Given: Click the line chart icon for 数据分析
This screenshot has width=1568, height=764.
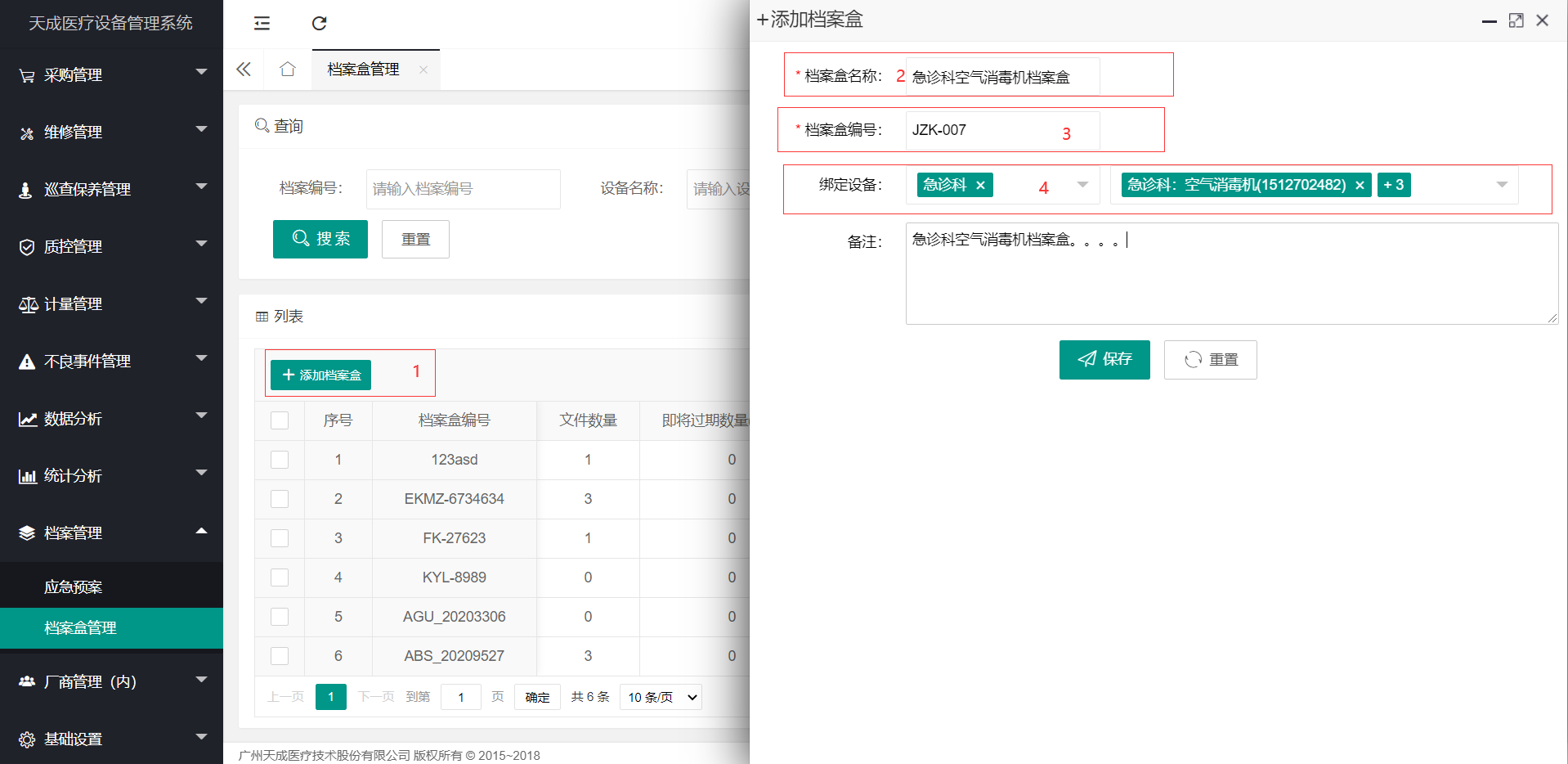Looking at the screenshot, I should tap(28, 419).
